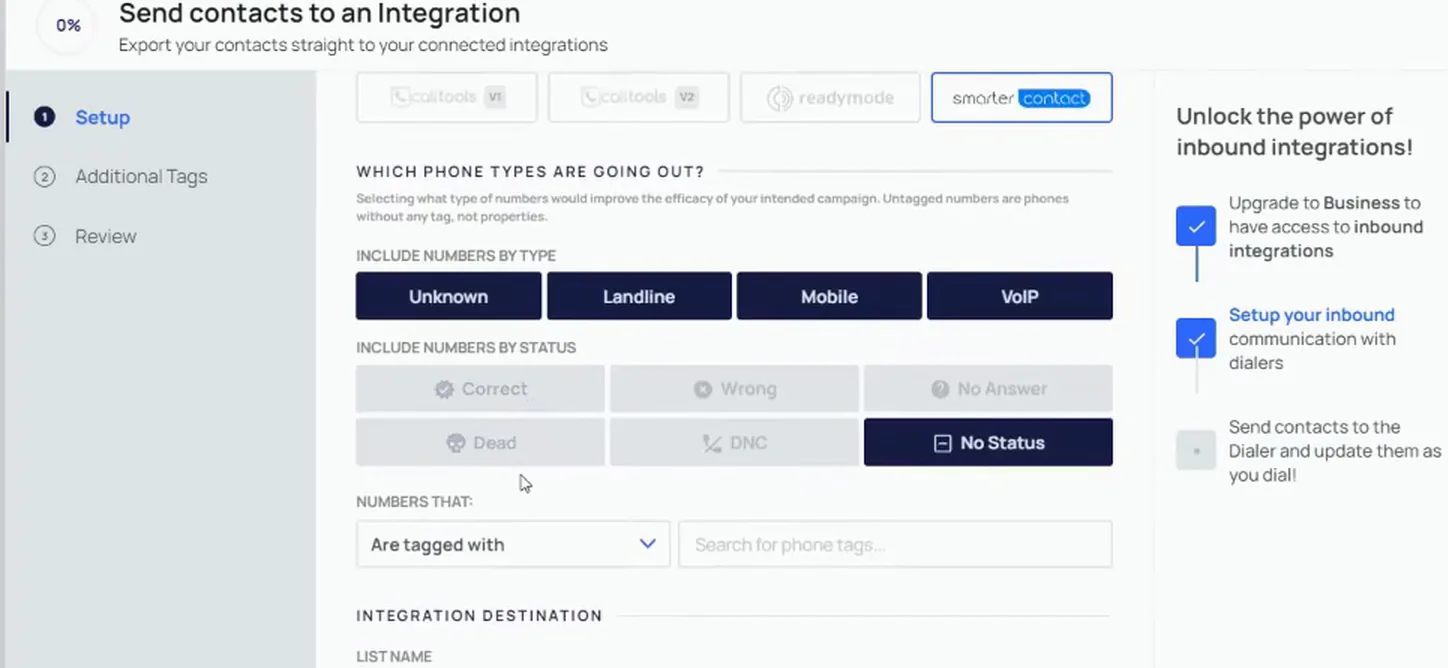The height and width of the screenshot is (668, 1448).
Task: Click the dropdown chevron next to Are tagged with
Action: [x=647, y=544]
